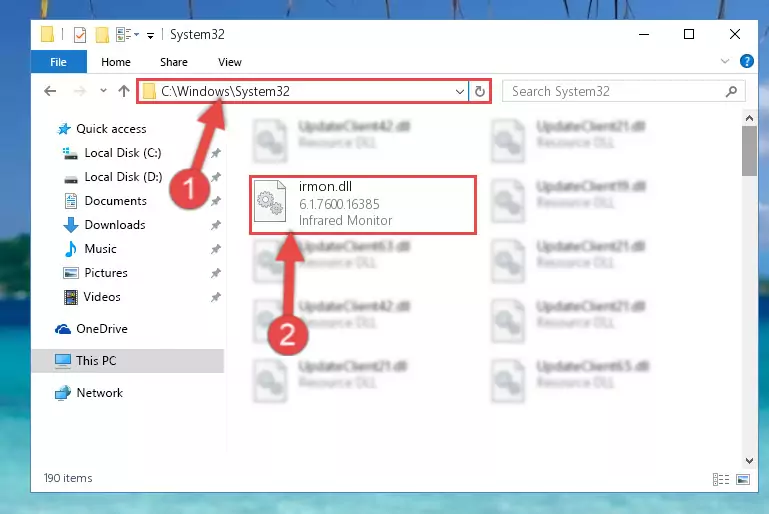Image resolution: width=769 pixels, height=514 pixels.
Task: Open the Customize Quick Access Toolbar arrow
Action: [151, 35]
